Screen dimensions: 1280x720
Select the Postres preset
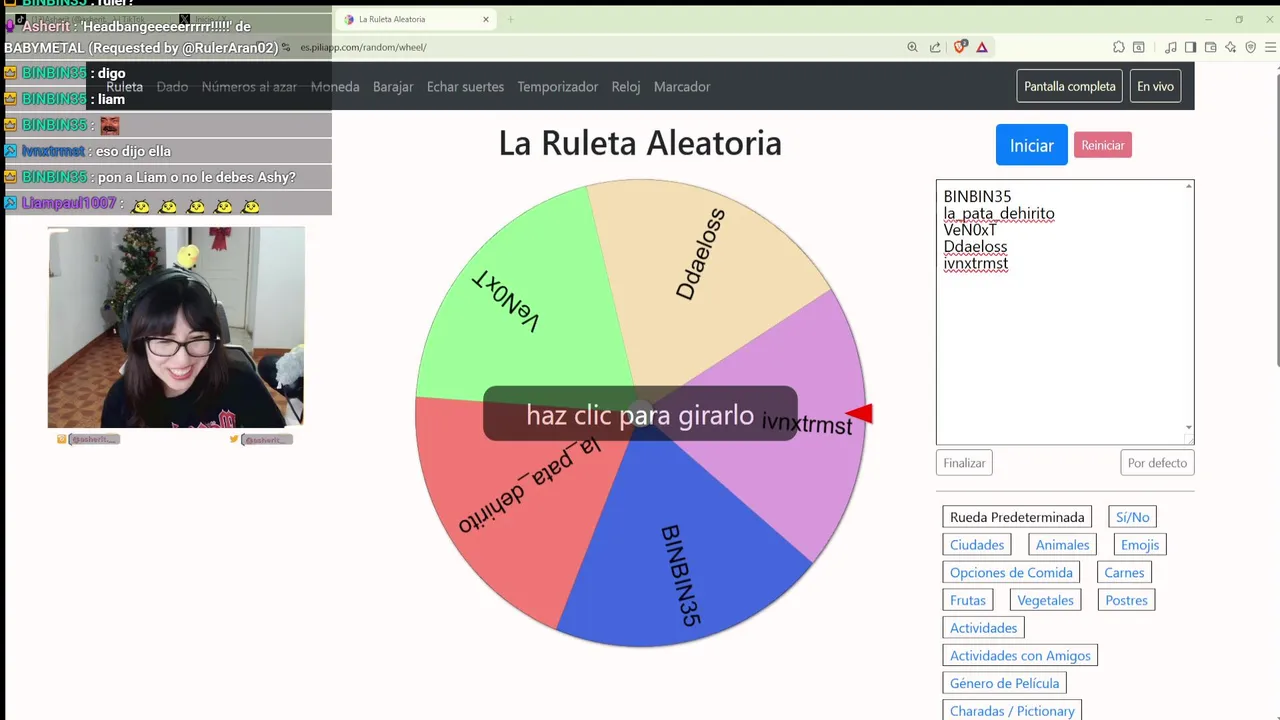pos(1126,600)
